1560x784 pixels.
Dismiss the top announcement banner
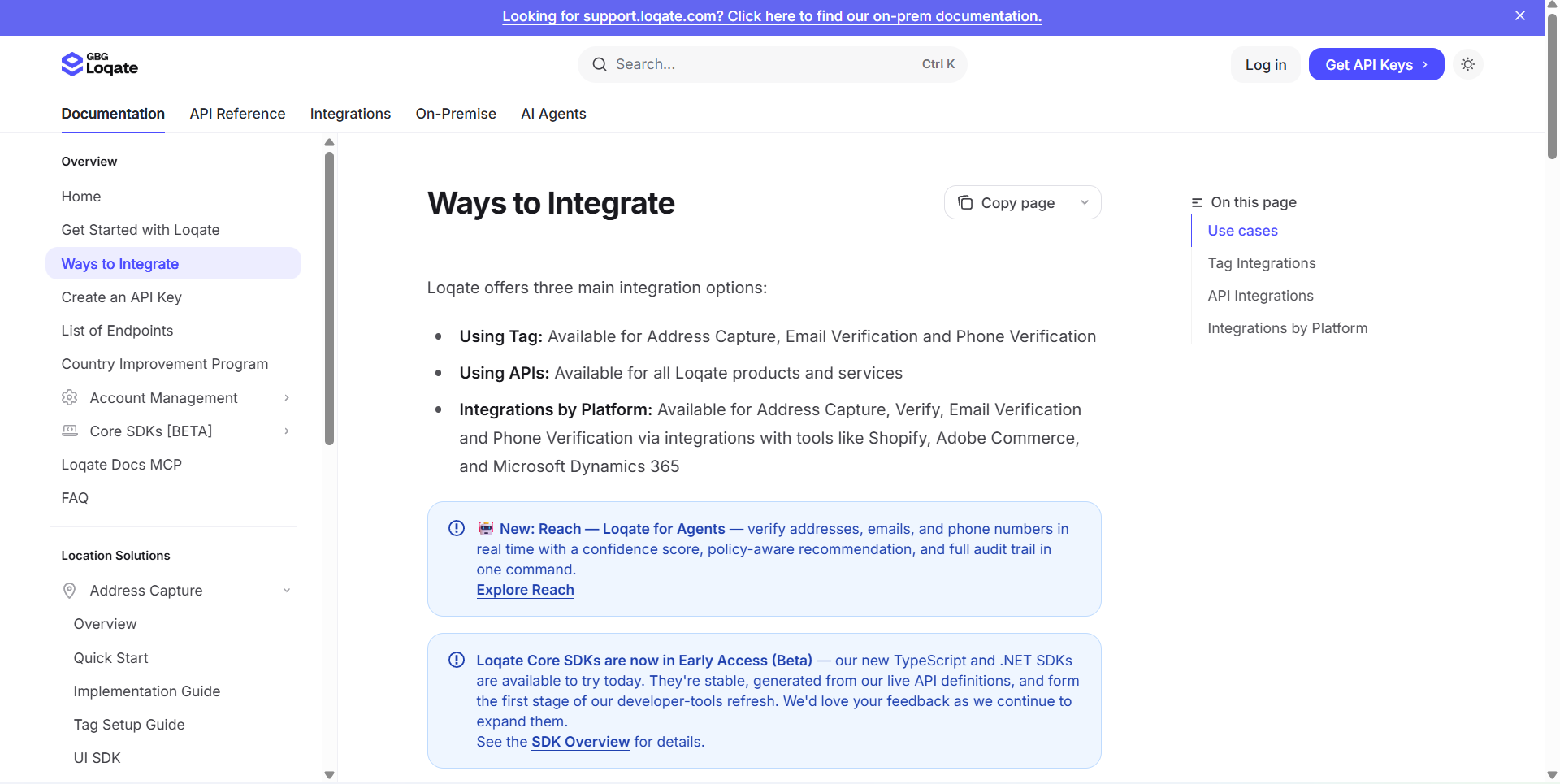[x=1520, y=15]
